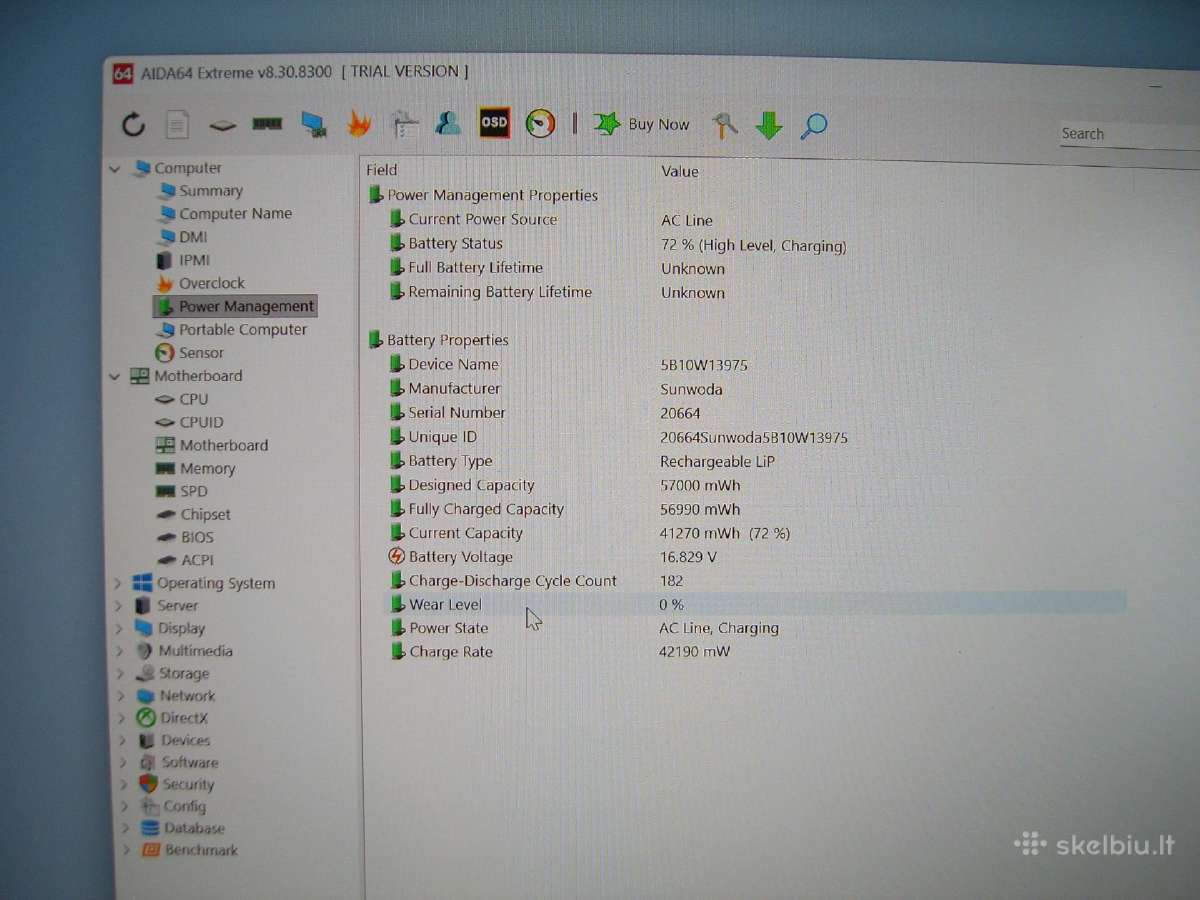This screenshot has width=1200, height=900.
Task: Select Overclock in the tree
Action: click(x=201, y=283)
